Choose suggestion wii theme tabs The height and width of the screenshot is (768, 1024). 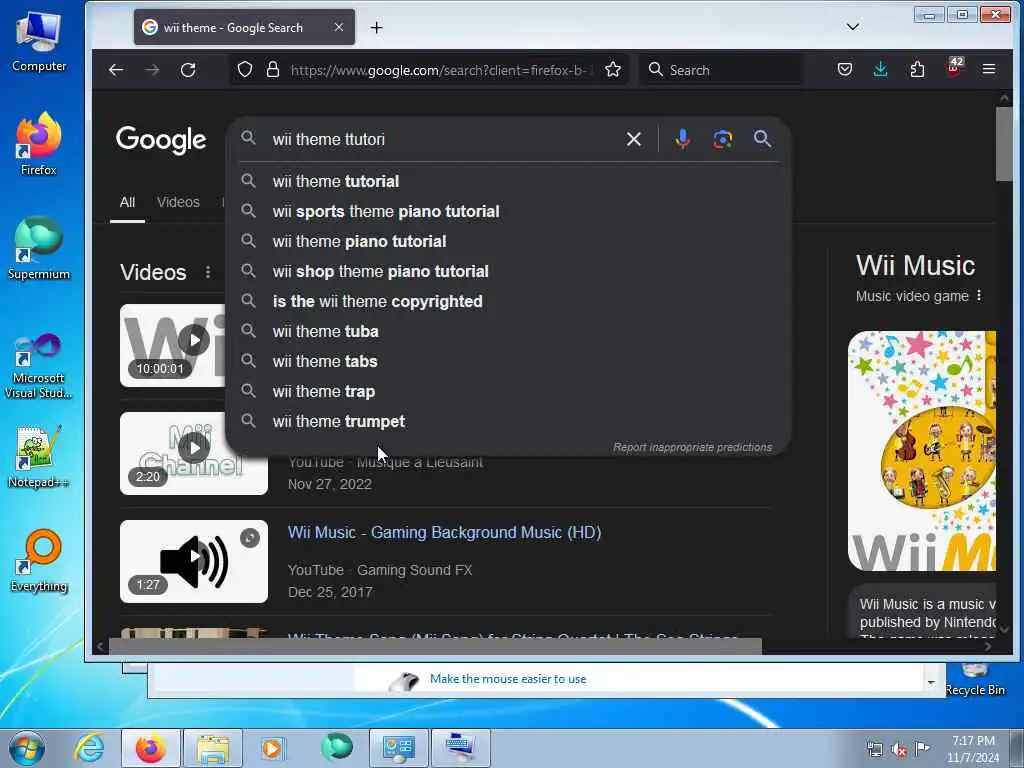tap(509, 361)
